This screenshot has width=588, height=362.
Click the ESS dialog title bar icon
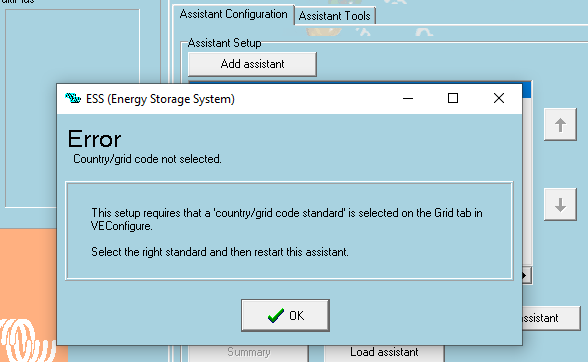point(73,99)
